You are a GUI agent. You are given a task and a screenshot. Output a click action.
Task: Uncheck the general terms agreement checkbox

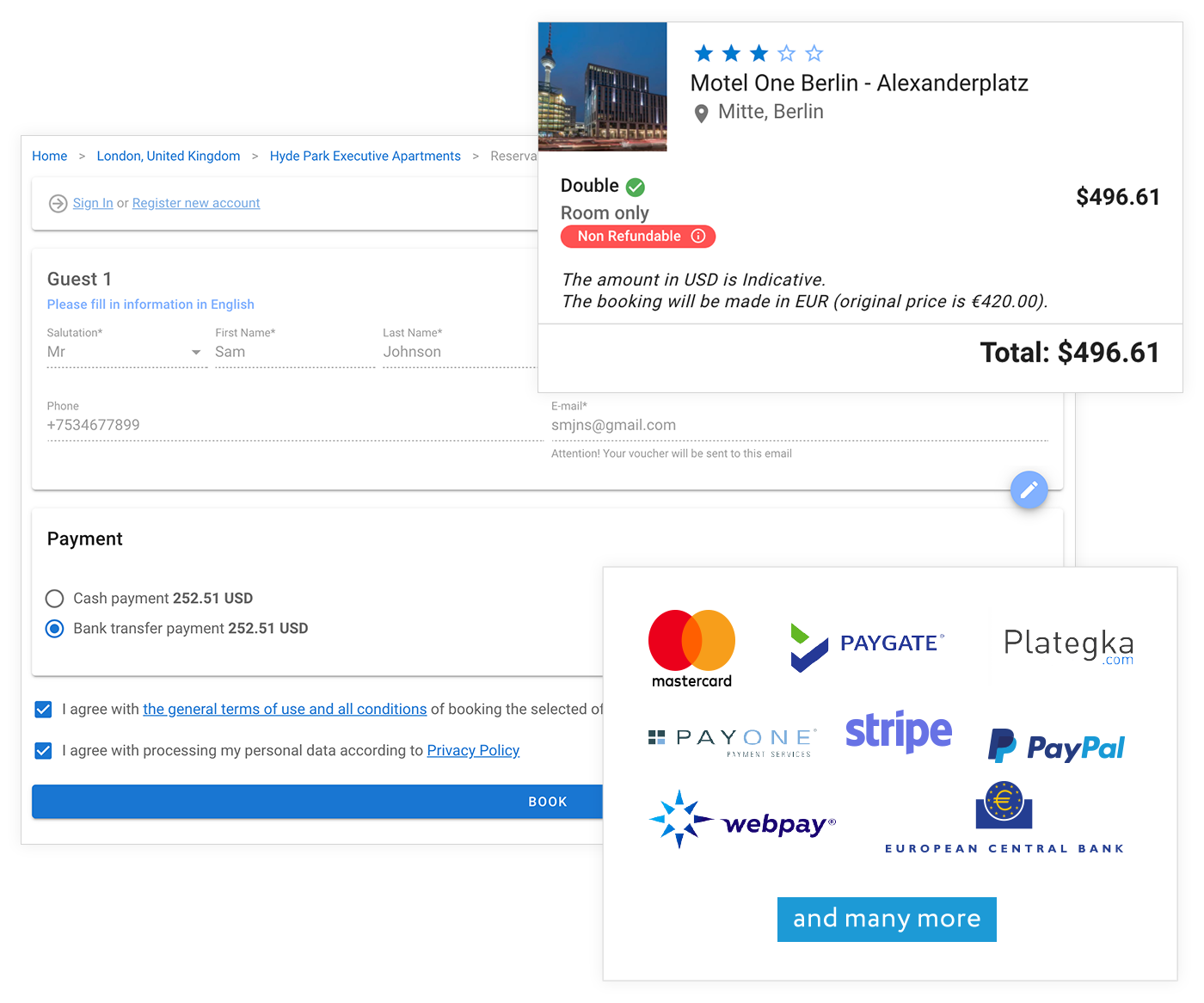point(43,710)
